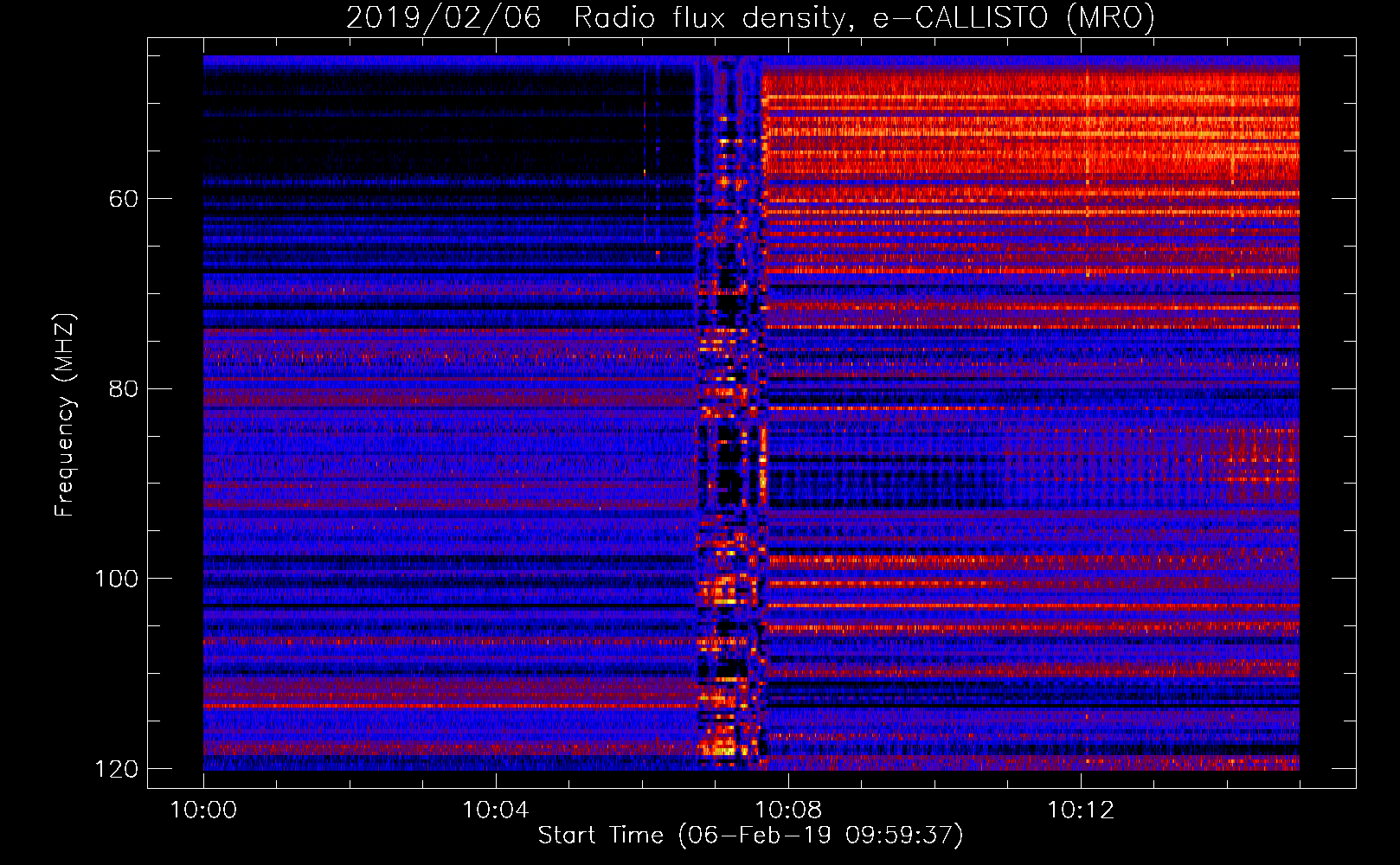Click the "Start Time (06-Feb-19 09:59:37)" axis label
Screen dimensions: 1400x865
tap(750, 836)
